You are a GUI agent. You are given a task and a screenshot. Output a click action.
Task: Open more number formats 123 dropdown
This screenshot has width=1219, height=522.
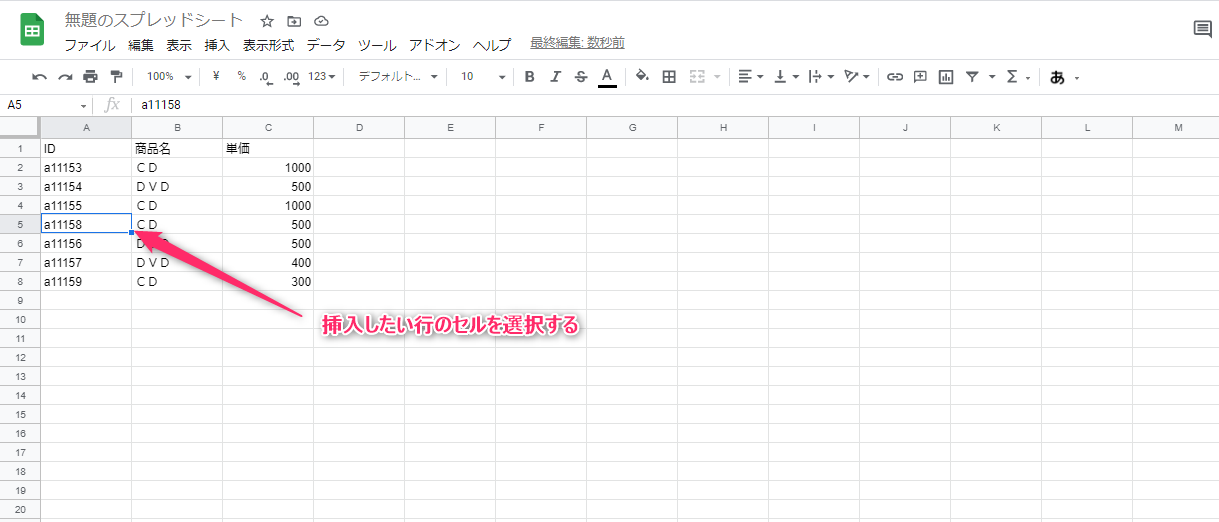322,76
